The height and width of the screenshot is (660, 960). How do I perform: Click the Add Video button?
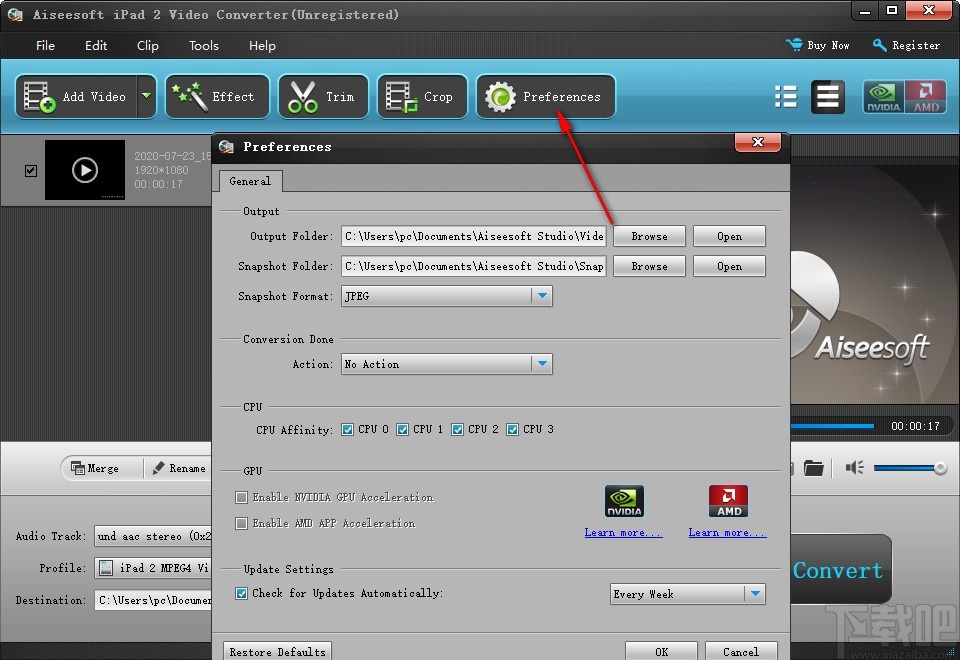click(75, 97)
